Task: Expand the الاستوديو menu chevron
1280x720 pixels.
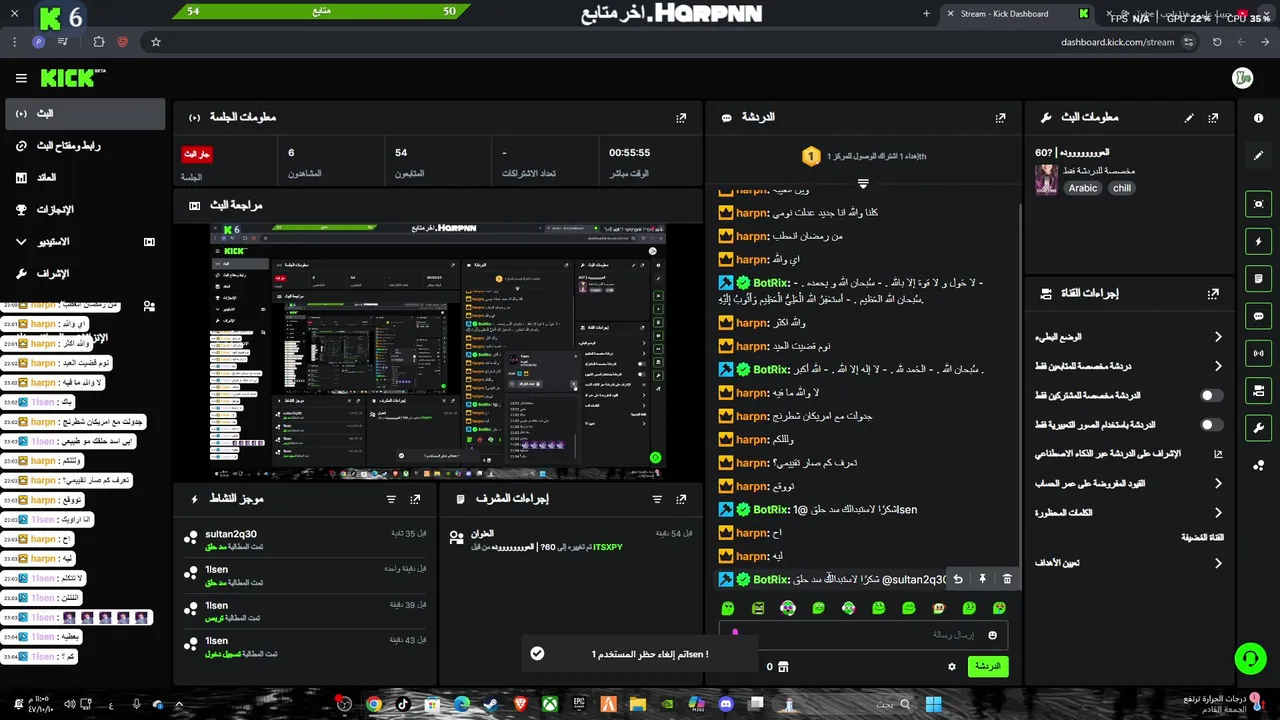Action: pyautogui.click(x=21, y=242)
